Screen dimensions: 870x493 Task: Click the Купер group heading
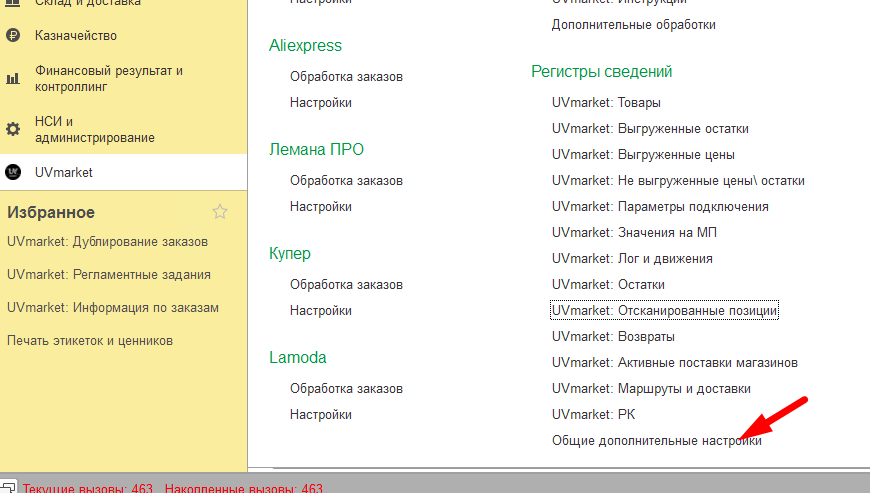pos(290,253)
